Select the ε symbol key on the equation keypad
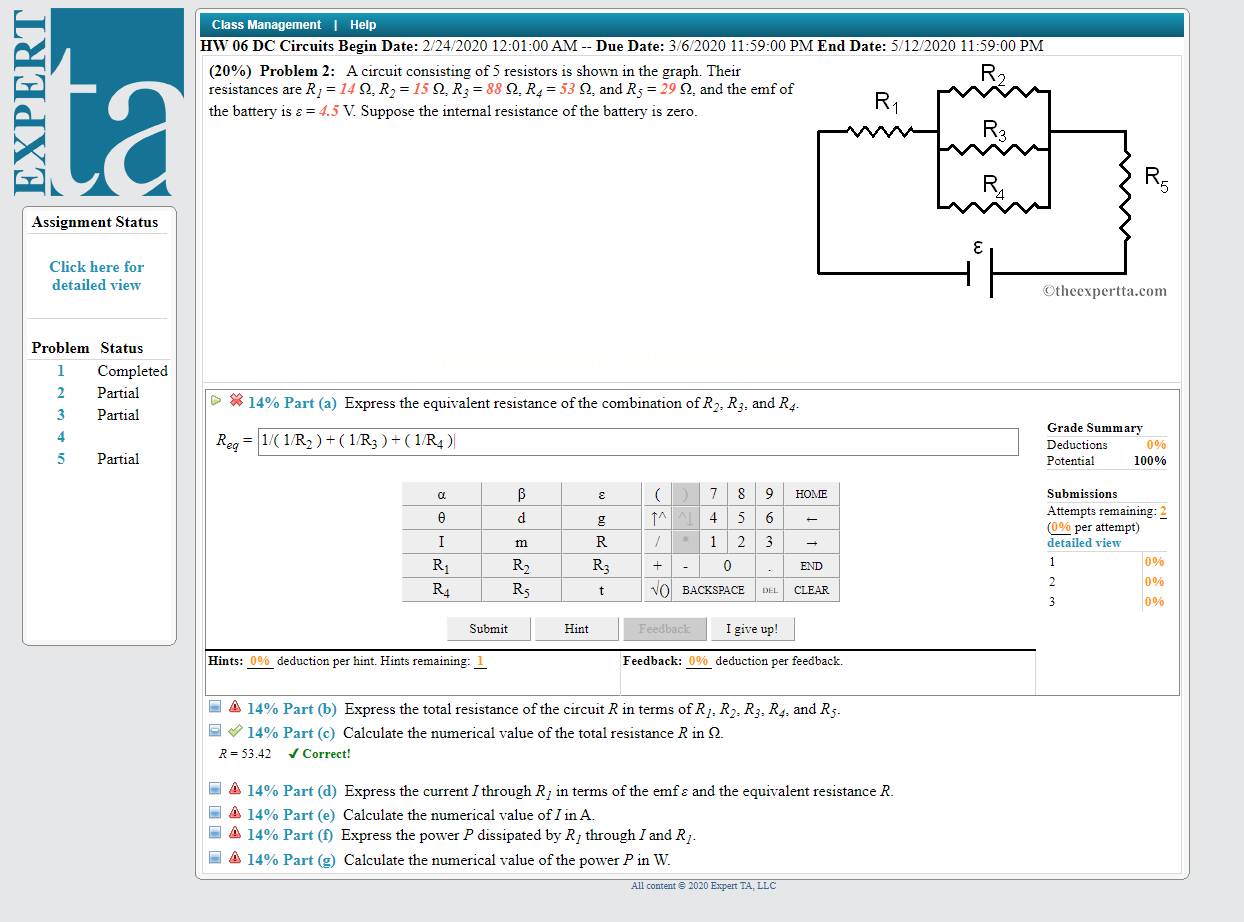1244x922 pixels. (x=601, y=494)
